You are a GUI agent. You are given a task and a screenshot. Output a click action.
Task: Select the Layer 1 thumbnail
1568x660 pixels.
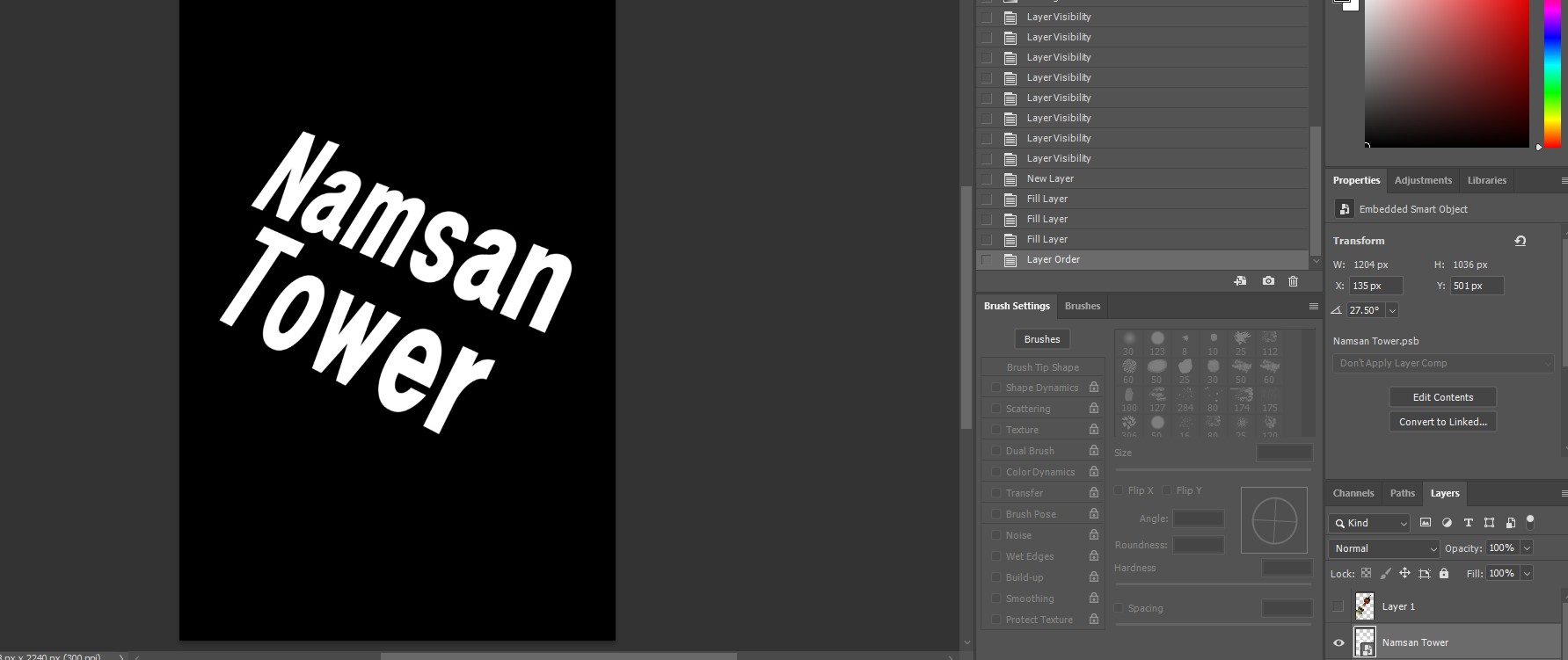[x=1364, y=606]
